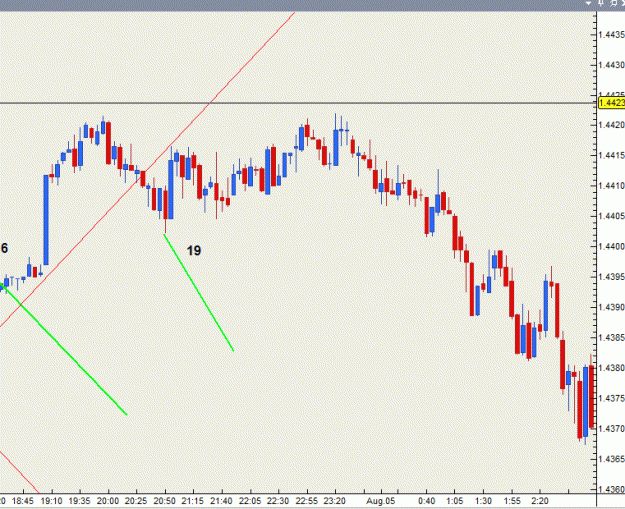Click the 1.4395 price axis label
The height and width of the screenshot is (509, 625).
(x=611, y=277)
